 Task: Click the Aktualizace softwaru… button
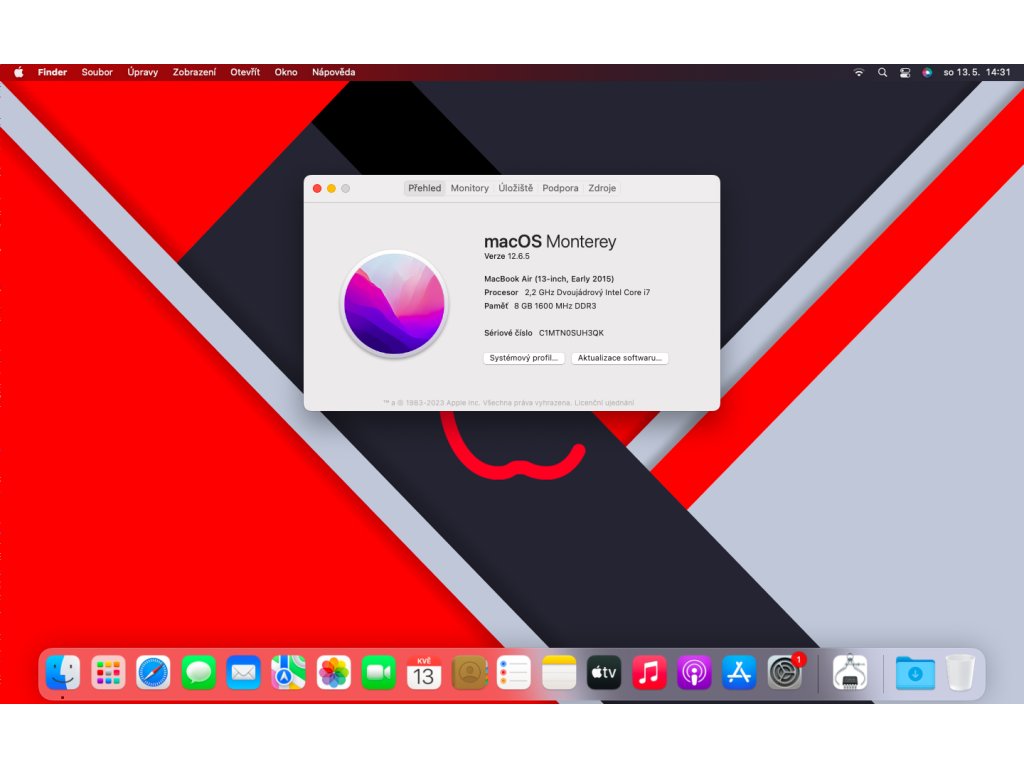pos(620,358)
